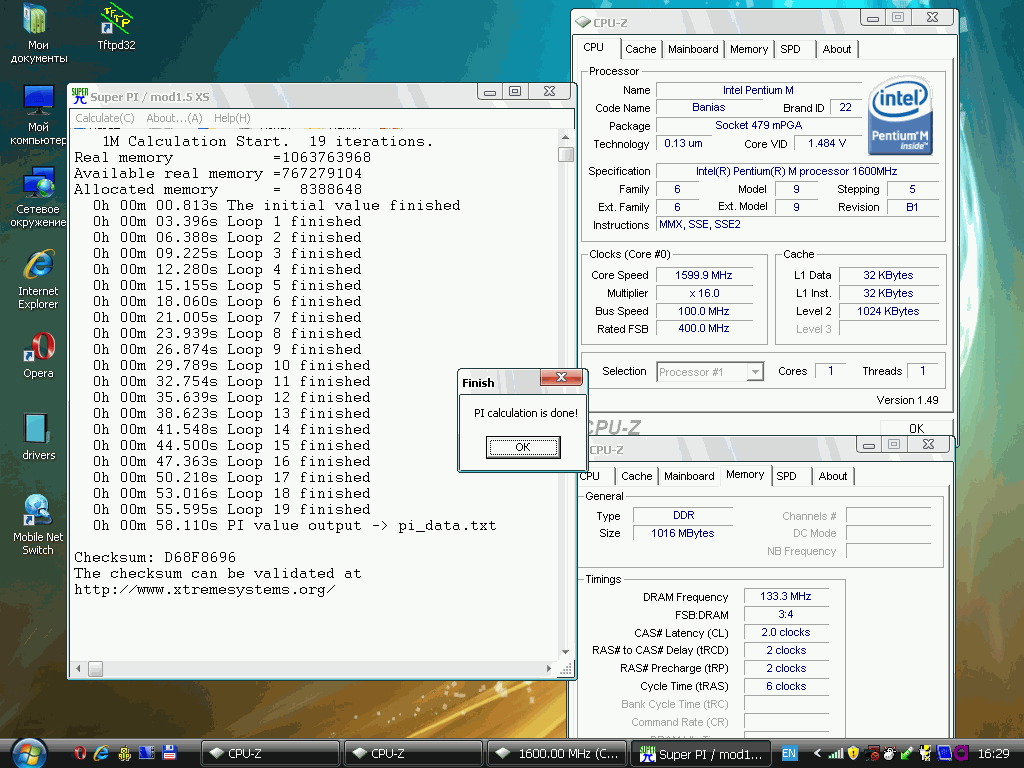Click OK button in upper CPU-Z window
This screenshot has height=768, width=1024.
click(x=916, y=428)
